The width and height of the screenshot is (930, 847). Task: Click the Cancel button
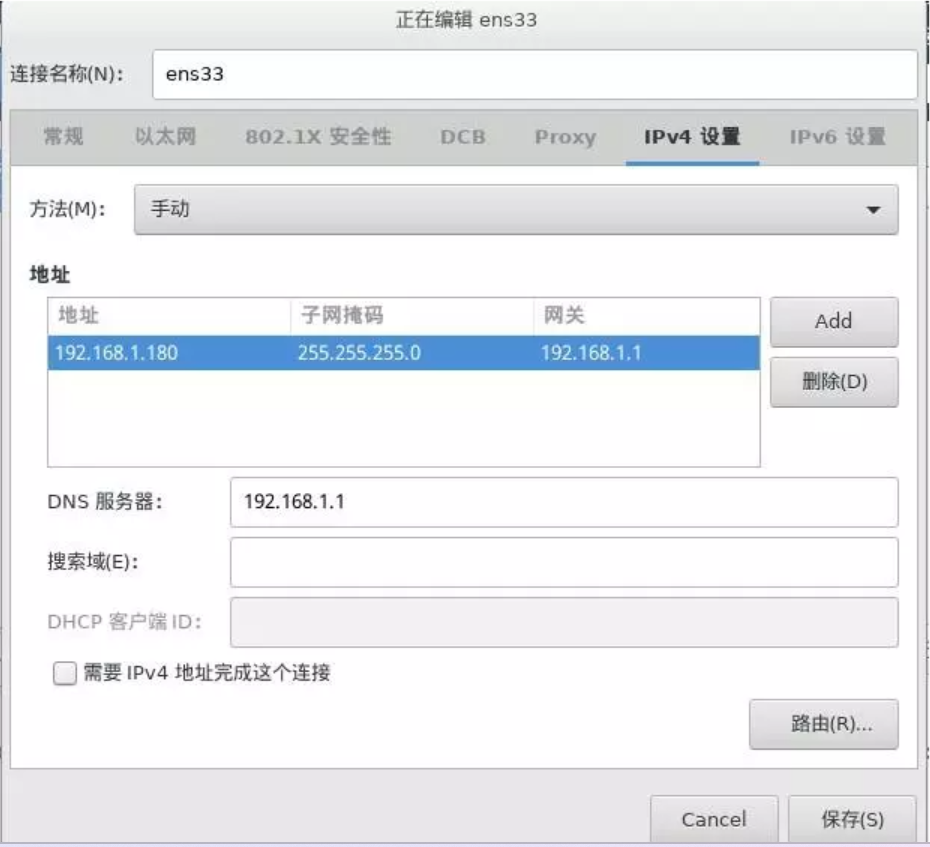pyautogui.click(x=715, y=817)
